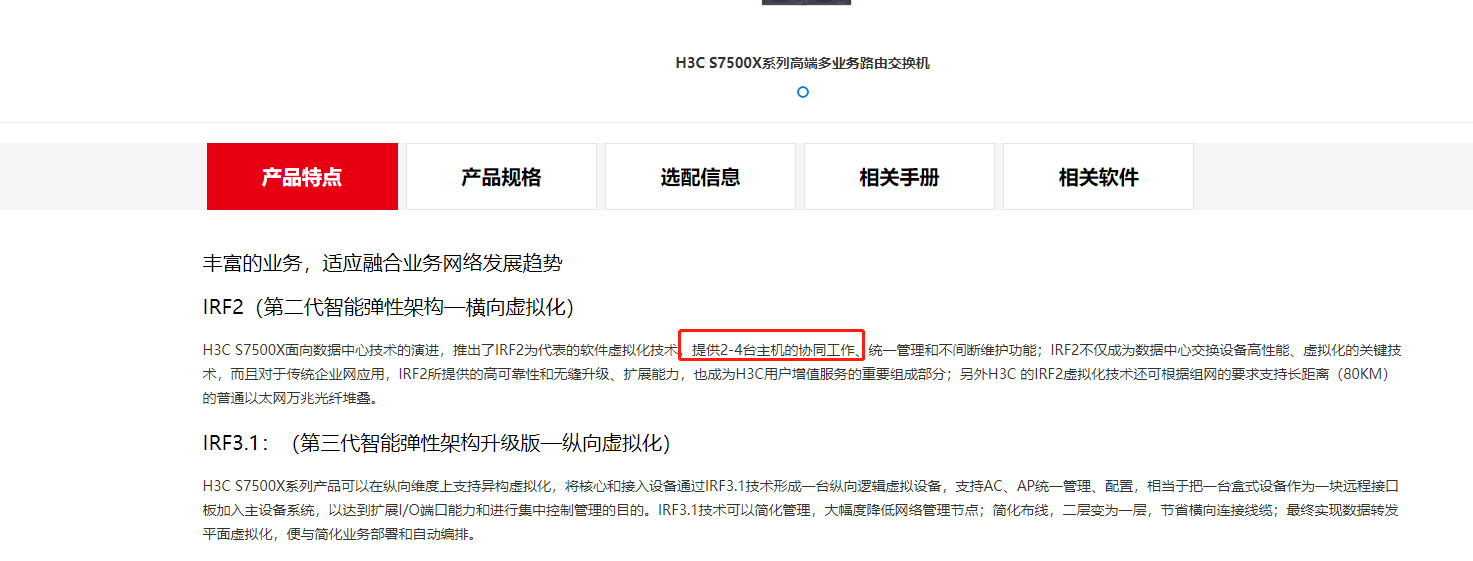Click gray bar area right of 相关软件

pyautogui.click(x=1333, y=177)
